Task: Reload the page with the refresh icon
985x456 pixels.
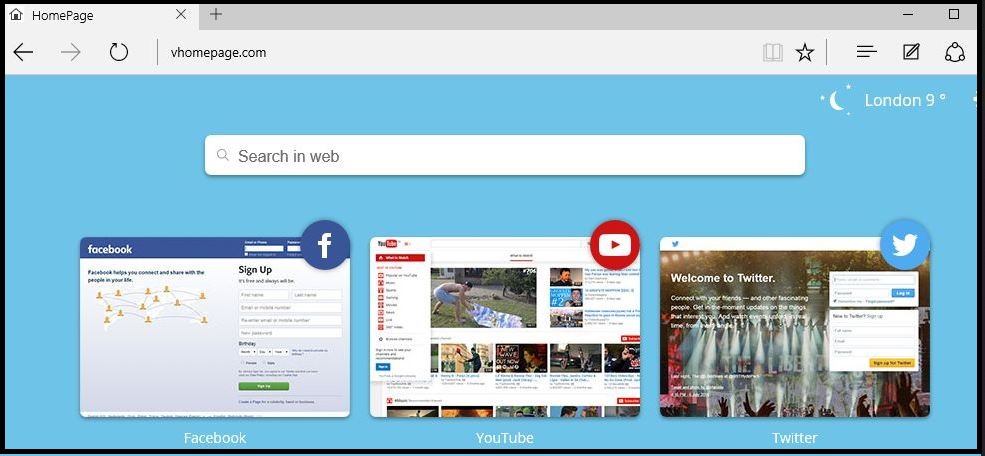Action: [x=119, y=52]
